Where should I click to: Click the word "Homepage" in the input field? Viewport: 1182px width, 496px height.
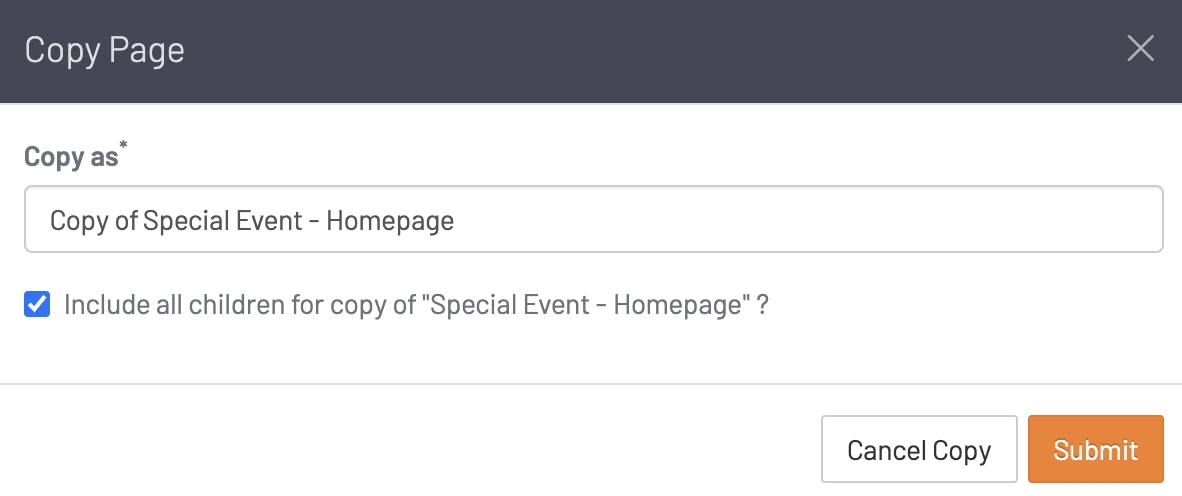pyautogui.click(x=390, y=220)
